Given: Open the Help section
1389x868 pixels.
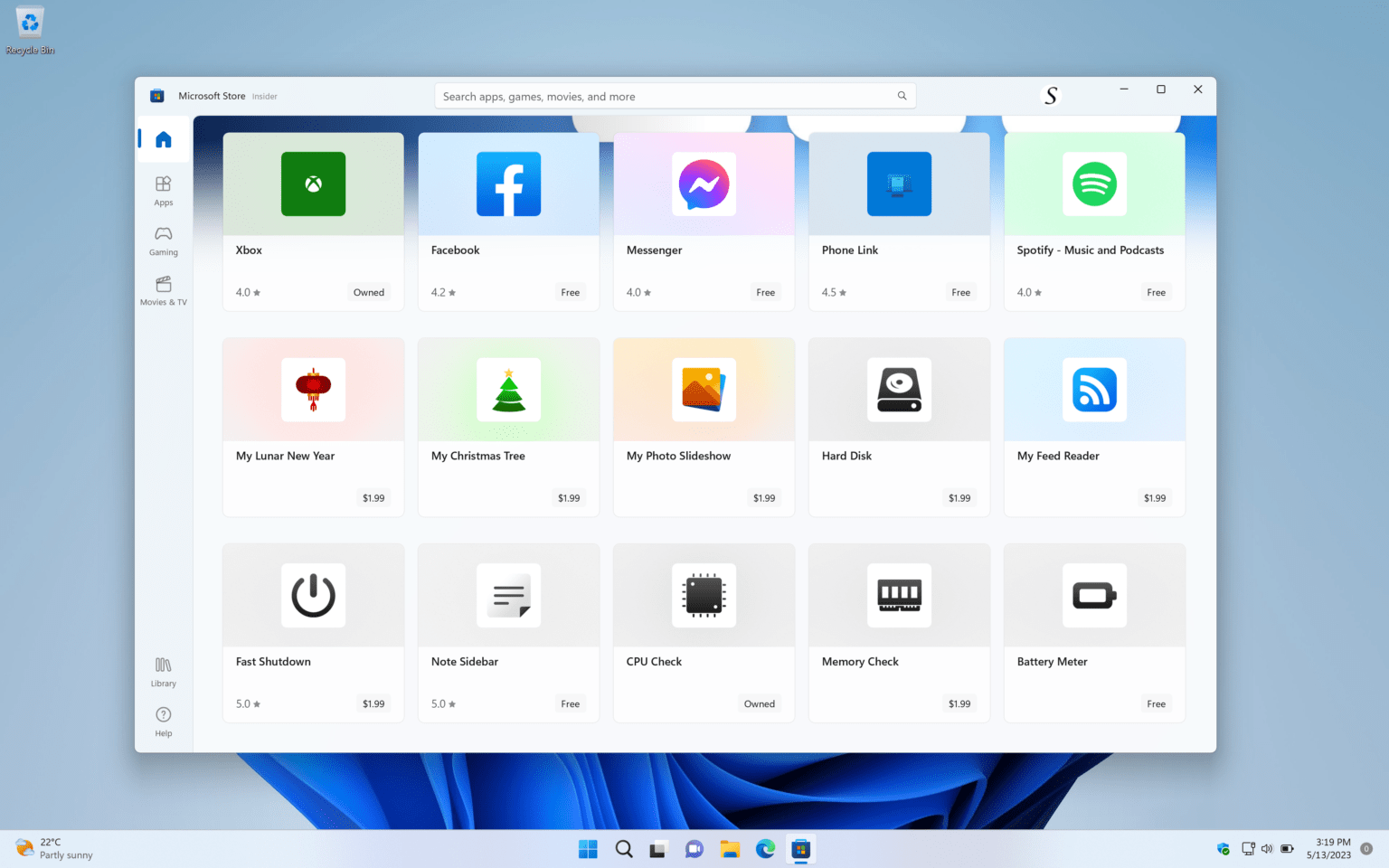Looking at the screenshot, I should coord(163,721).
